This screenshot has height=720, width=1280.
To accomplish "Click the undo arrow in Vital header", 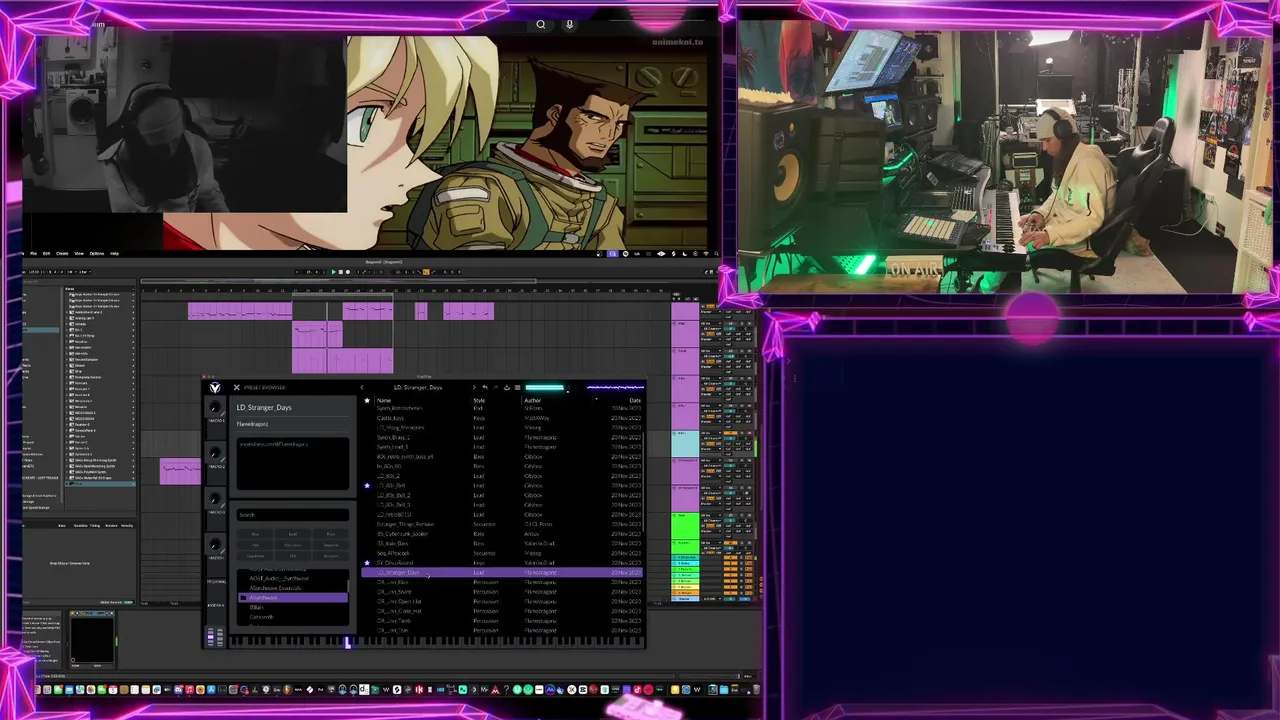I will [484, 388].
